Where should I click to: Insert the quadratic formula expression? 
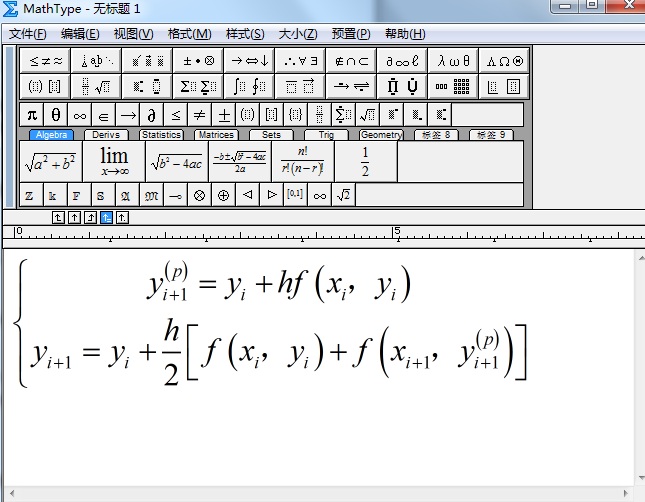[239, 161]
